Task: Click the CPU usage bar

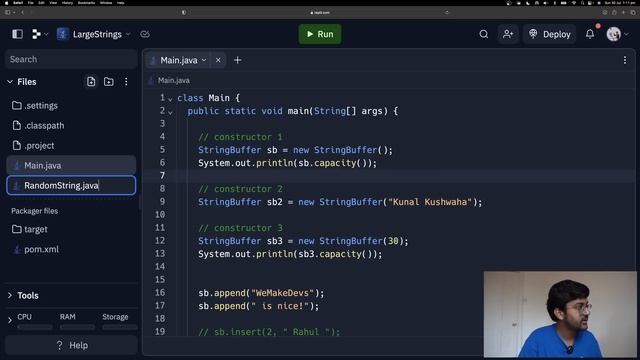Action: tap(35, 327)
